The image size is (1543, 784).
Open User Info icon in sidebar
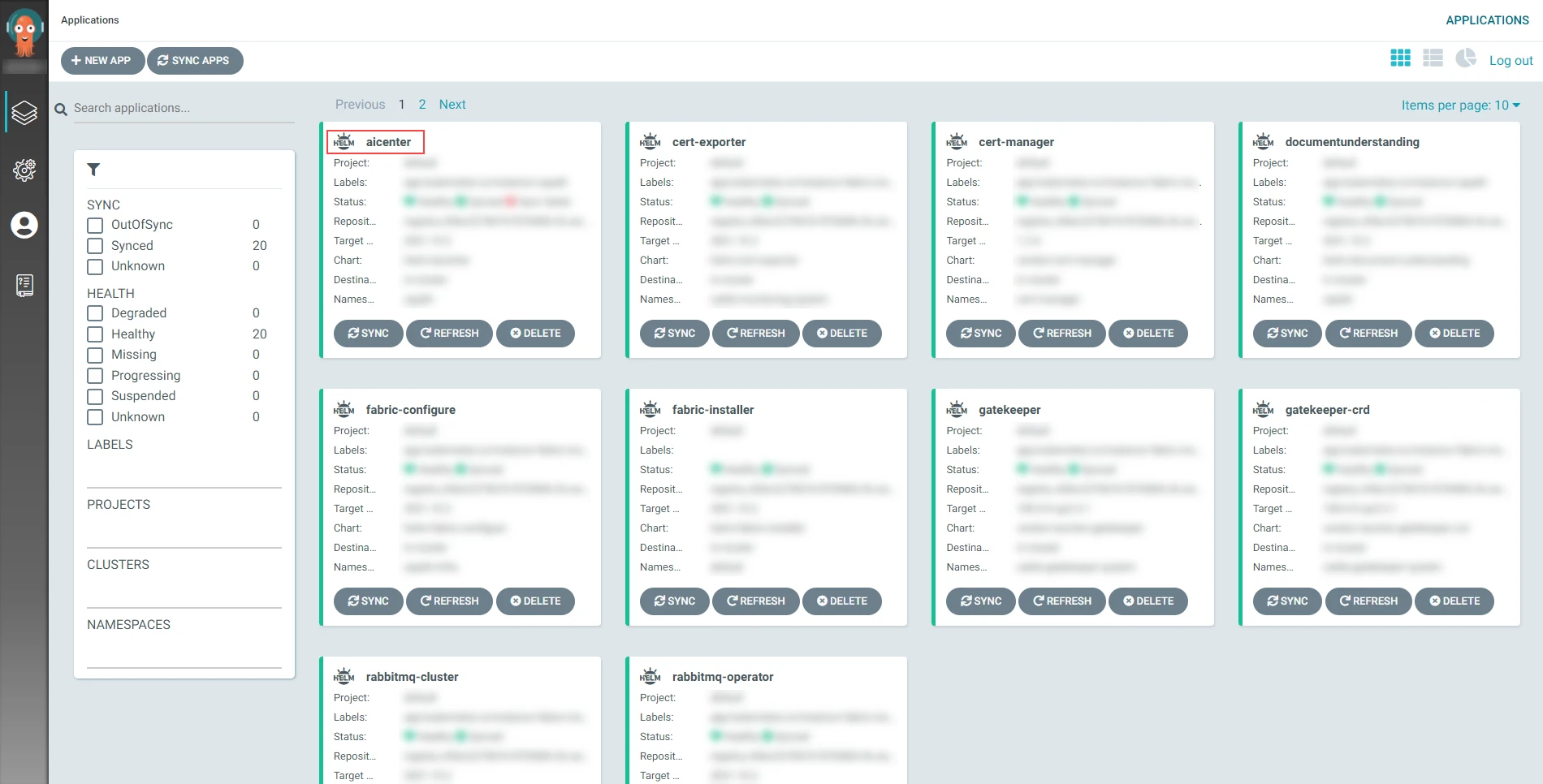[x=24, y=225]
